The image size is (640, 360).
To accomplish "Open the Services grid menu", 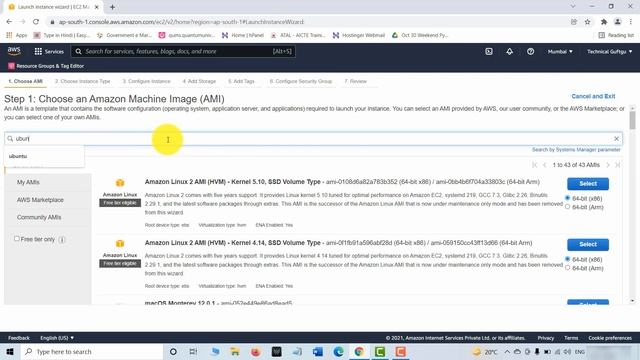I will (49, 51).
